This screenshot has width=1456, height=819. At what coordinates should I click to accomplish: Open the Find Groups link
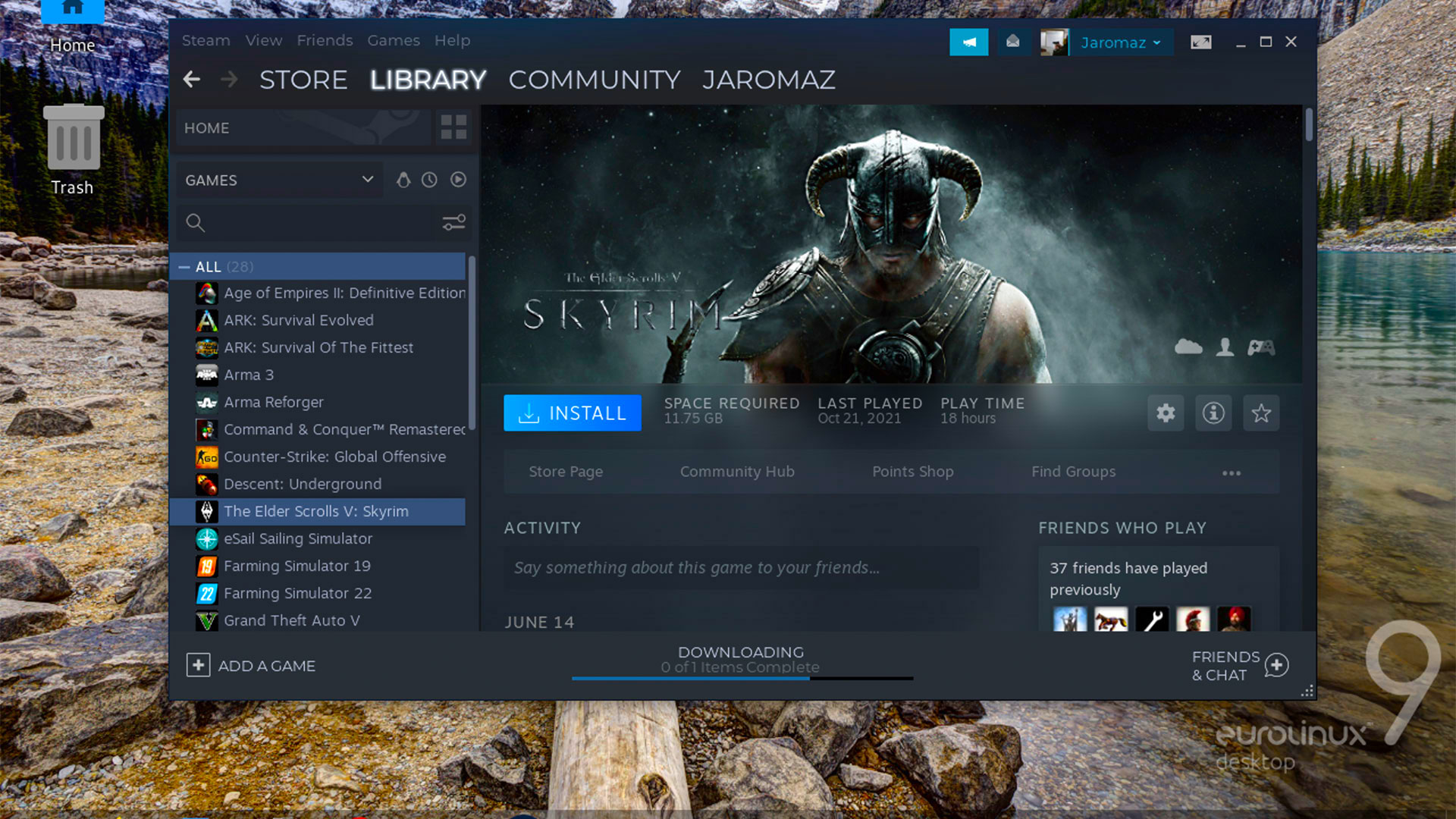[x=1073, y=472]
